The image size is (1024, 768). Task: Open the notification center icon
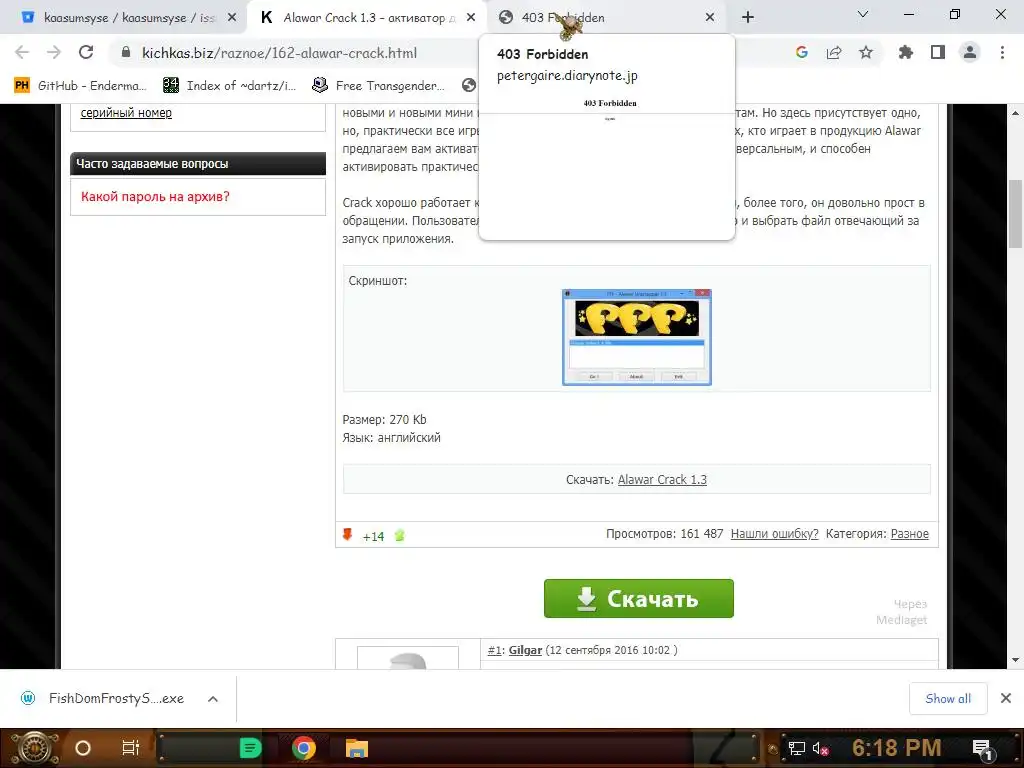983,749
